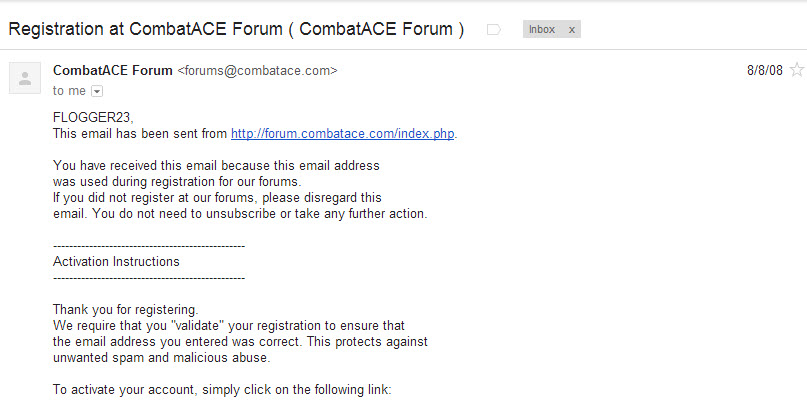The width and height of the screenshot is (807, 405).
Task: Remove the Inbox label with its x
Action: [x=571, y=30]
